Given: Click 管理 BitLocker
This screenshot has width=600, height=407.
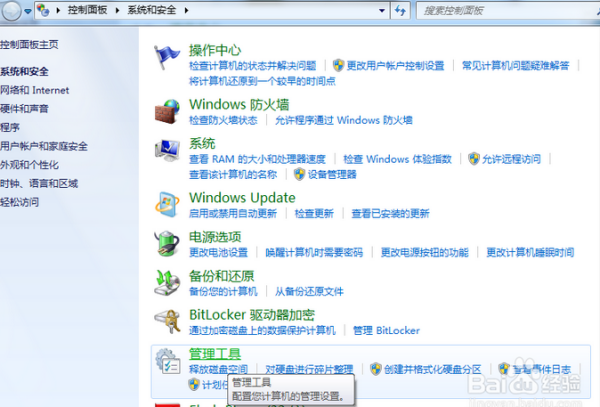Looking at the screenshot, I should coord(386,330).
